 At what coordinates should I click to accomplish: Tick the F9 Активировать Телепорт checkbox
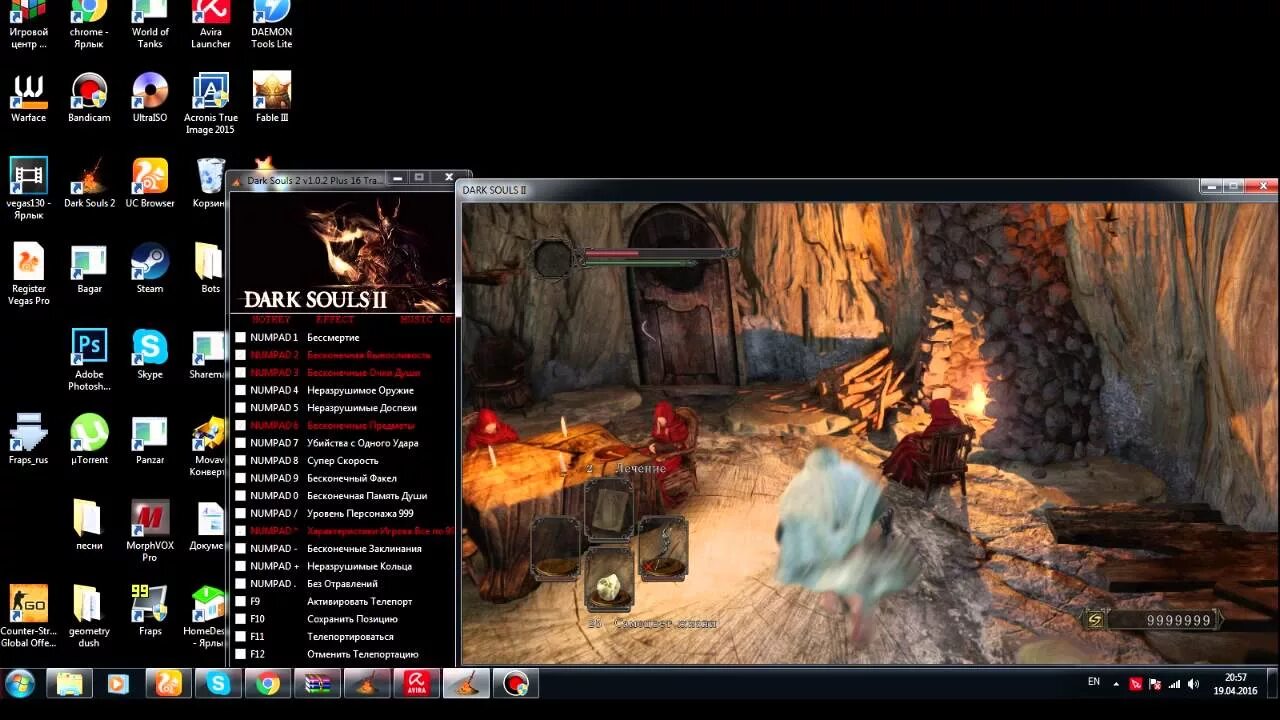[x=240, y=601]
